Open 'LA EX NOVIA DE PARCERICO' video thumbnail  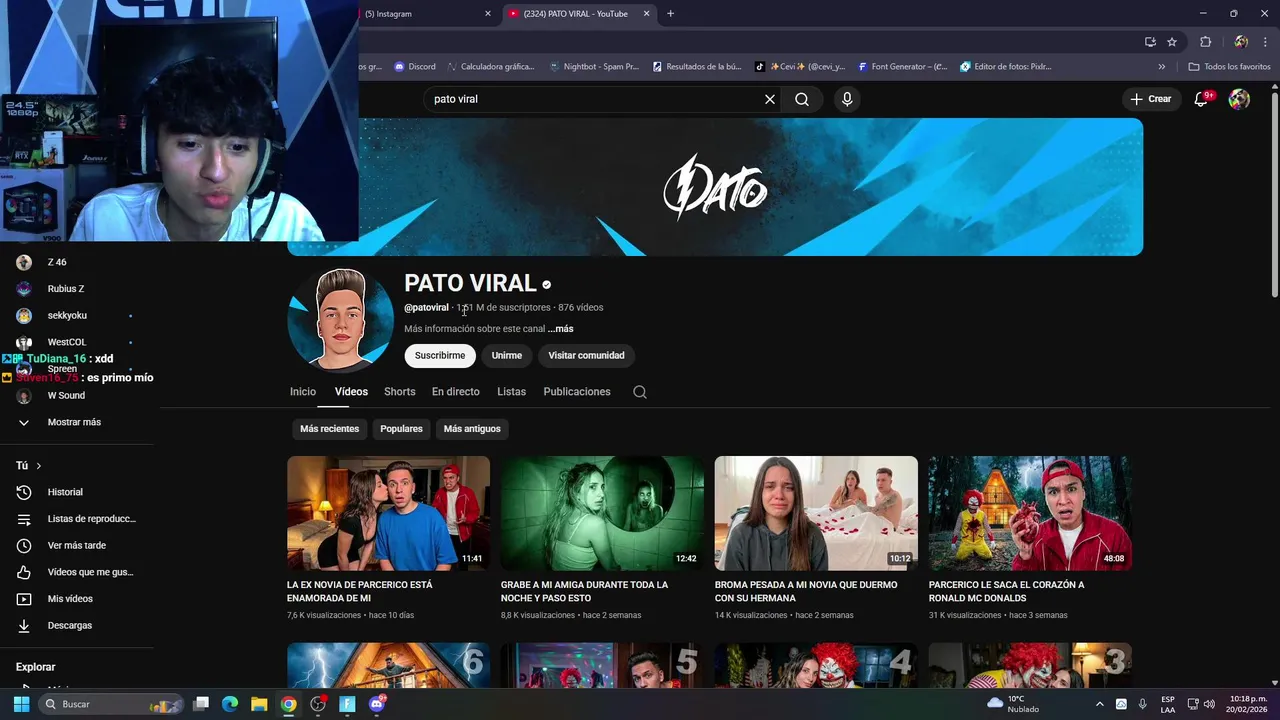pos(388,513)
